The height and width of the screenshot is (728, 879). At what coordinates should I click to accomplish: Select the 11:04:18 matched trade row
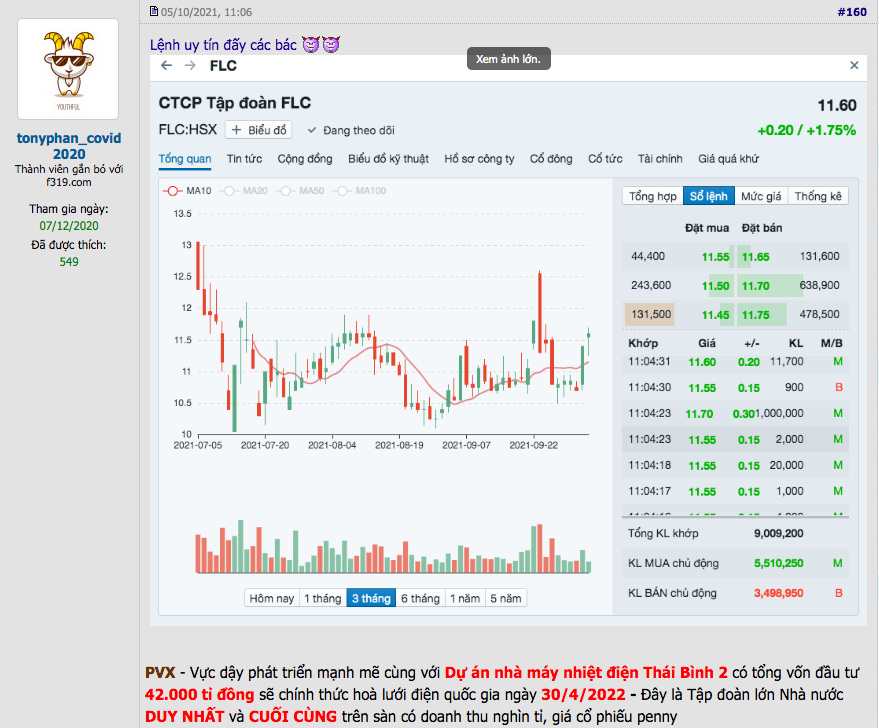click(x=735, y=465)
